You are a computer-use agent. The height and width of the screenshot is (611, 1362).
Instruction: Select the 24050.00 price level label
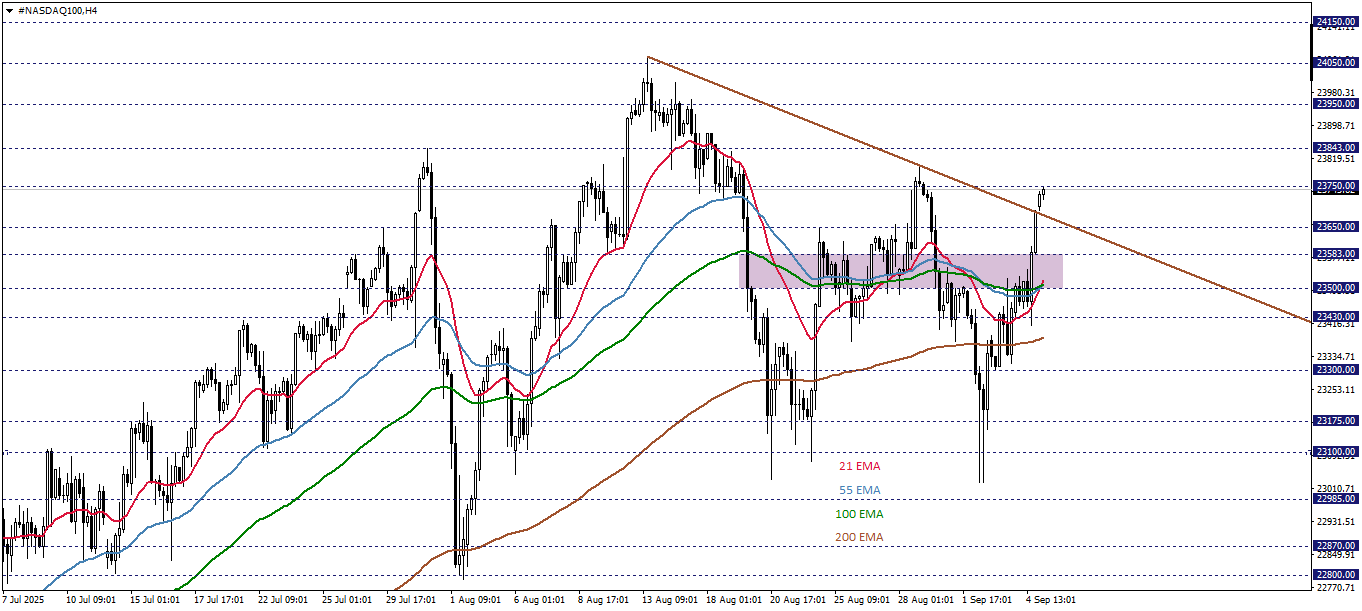(1336, 62)
